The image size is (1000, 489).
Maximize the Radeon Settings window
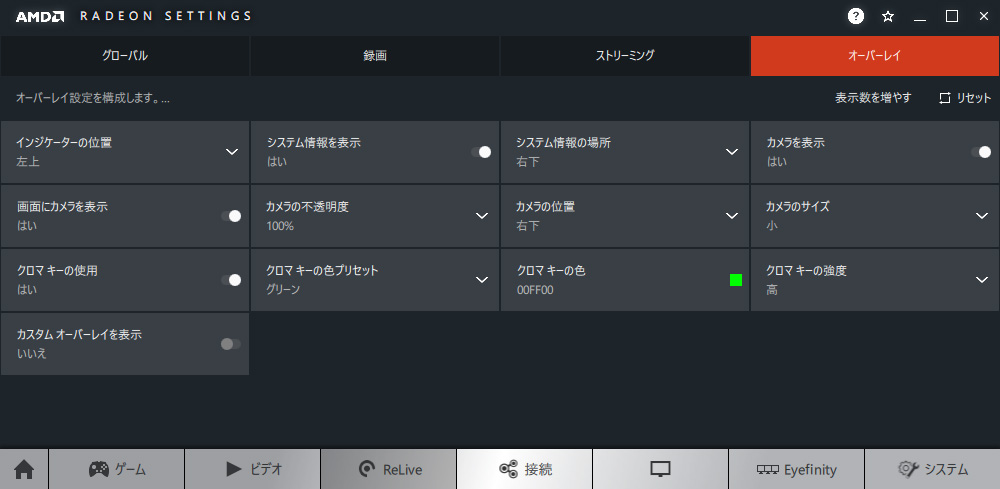(952, 17)
